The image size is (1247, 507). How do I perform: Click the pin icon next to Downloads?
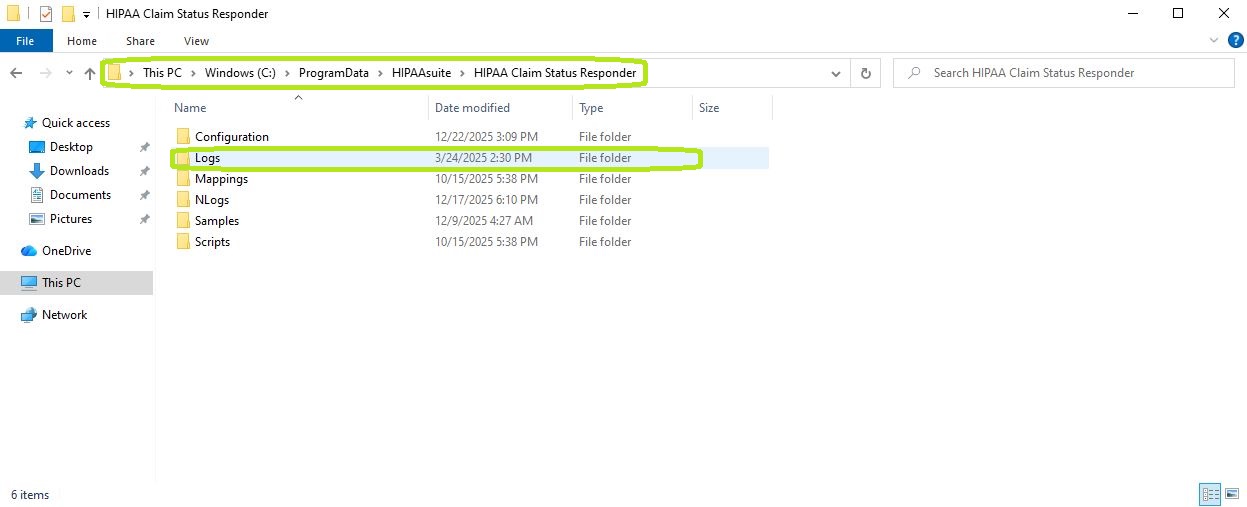[x=144, y=171]
